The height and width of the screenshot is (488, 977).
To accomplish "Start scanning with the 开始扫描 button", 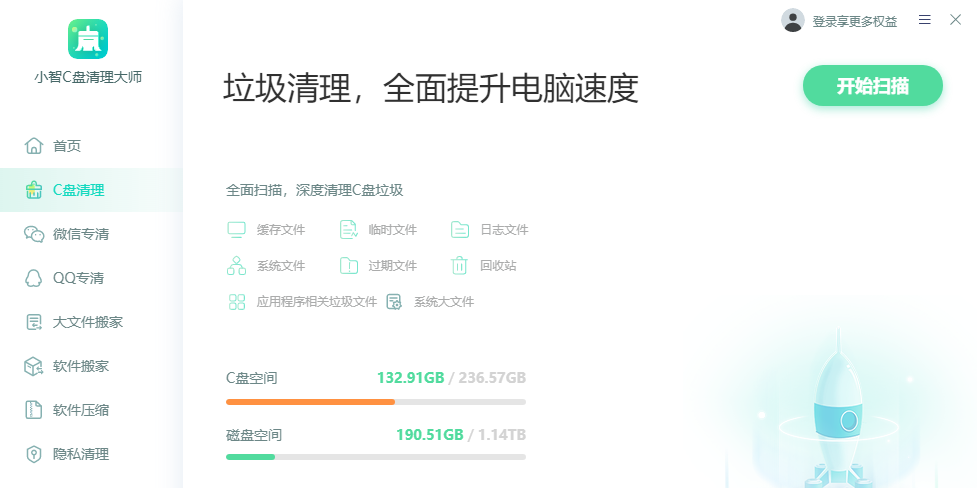I will click(x=872, y=86).
